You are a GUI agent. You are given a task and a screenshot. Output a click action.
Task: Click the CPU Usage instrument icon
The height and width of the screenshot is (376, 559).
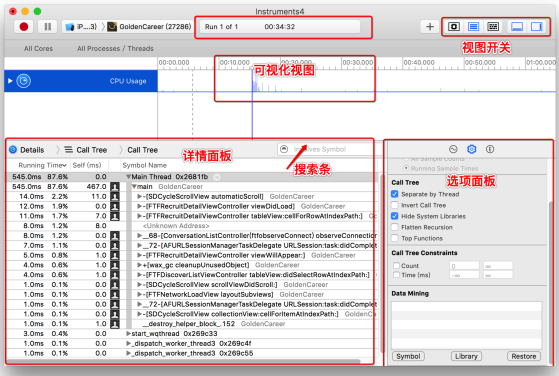point(24,81)
